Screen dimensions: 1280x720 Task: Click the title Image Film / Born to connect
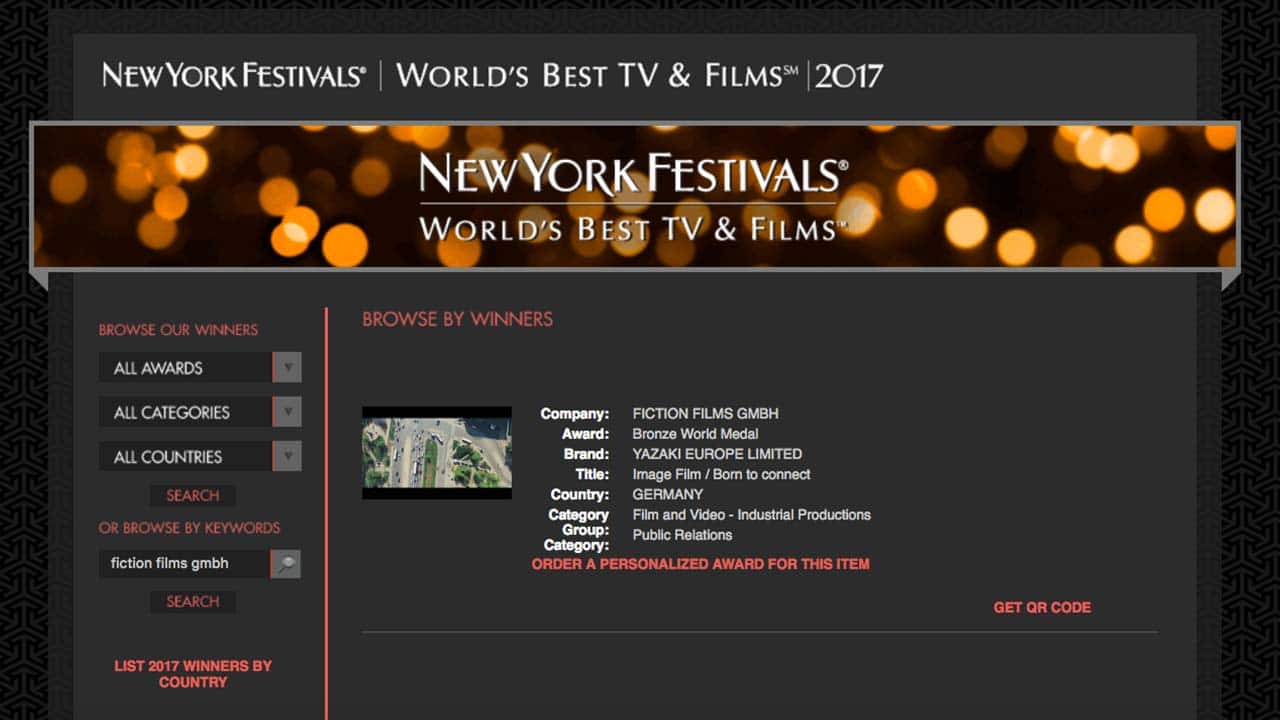pos(721,474)
